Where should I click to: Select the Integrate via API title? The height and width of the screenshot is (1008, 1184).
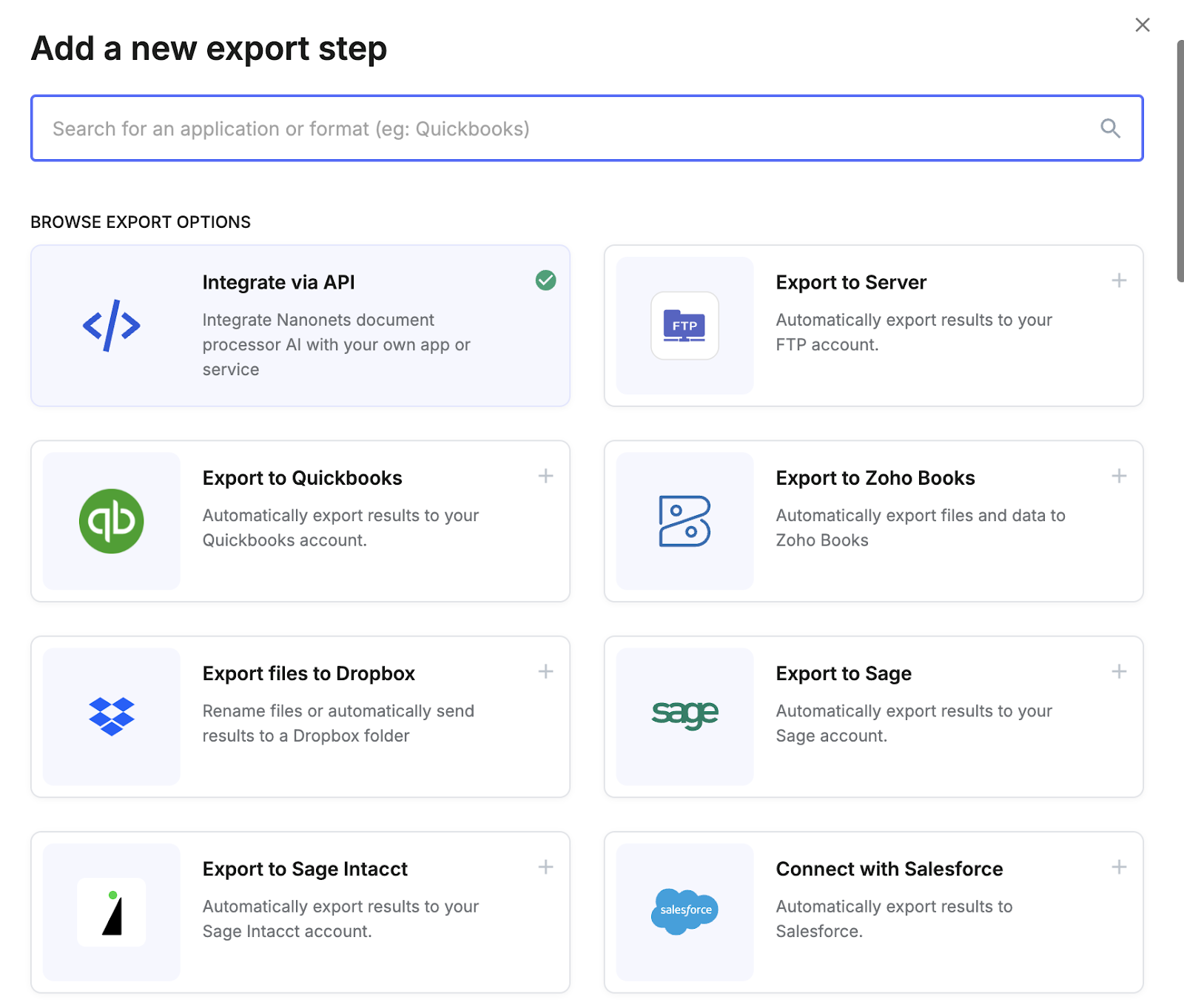click(278, 283)
